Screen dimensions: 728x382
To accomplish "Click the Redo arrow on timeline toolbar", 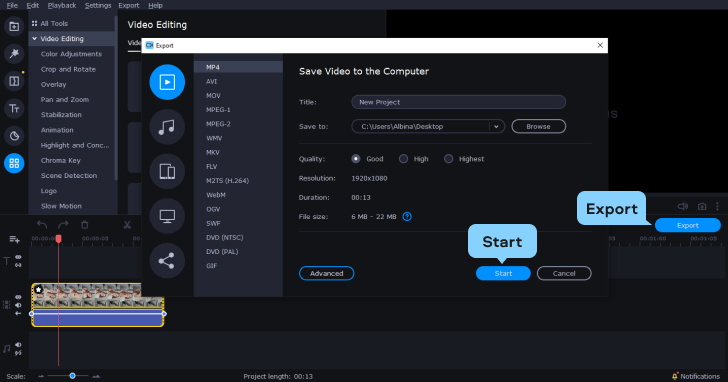I will pyautogui.click(x=63, y=225).
